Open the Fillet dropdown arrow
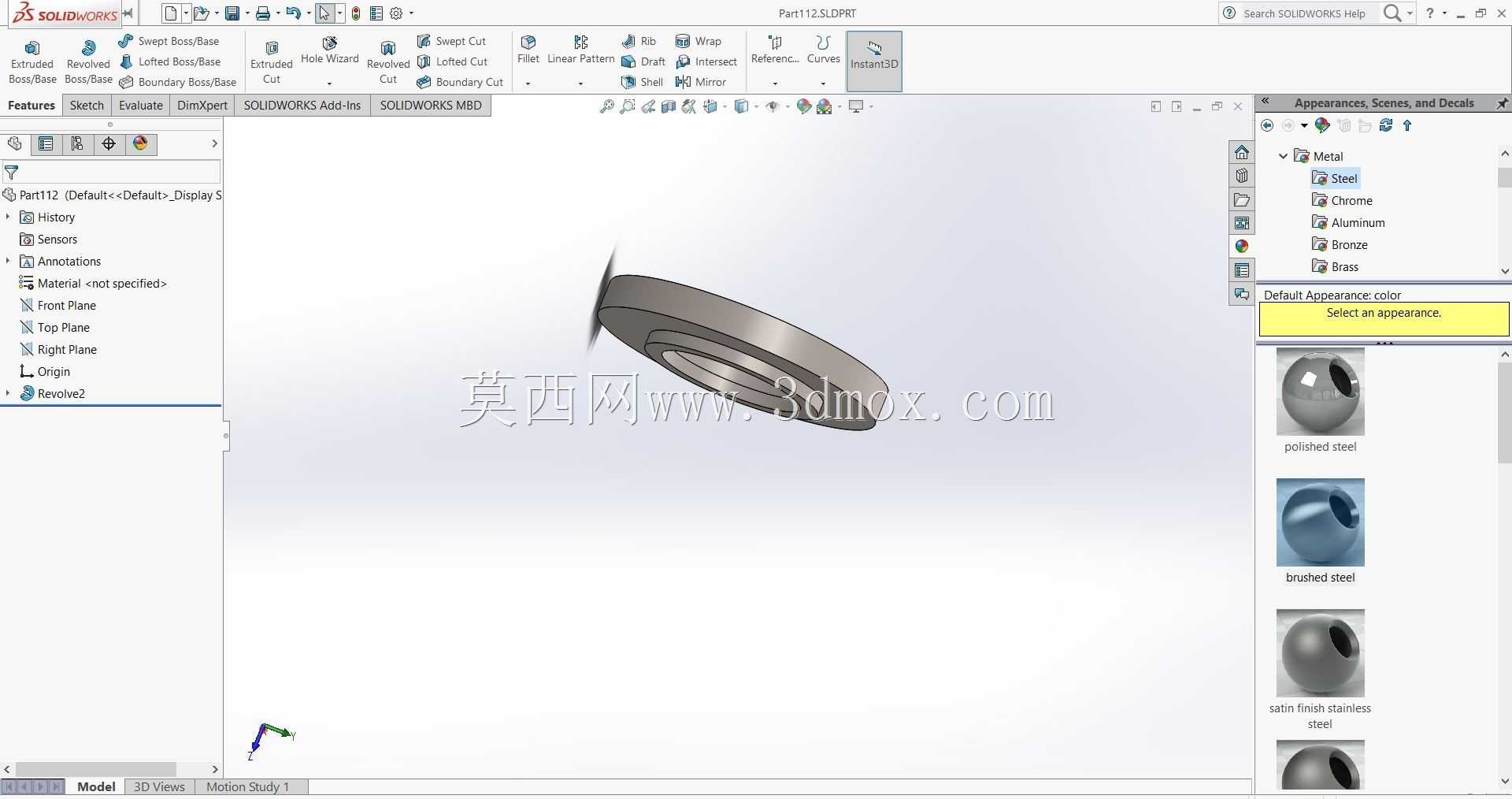The height and width of the screenshot is (799, 1512). coord(528,84)
